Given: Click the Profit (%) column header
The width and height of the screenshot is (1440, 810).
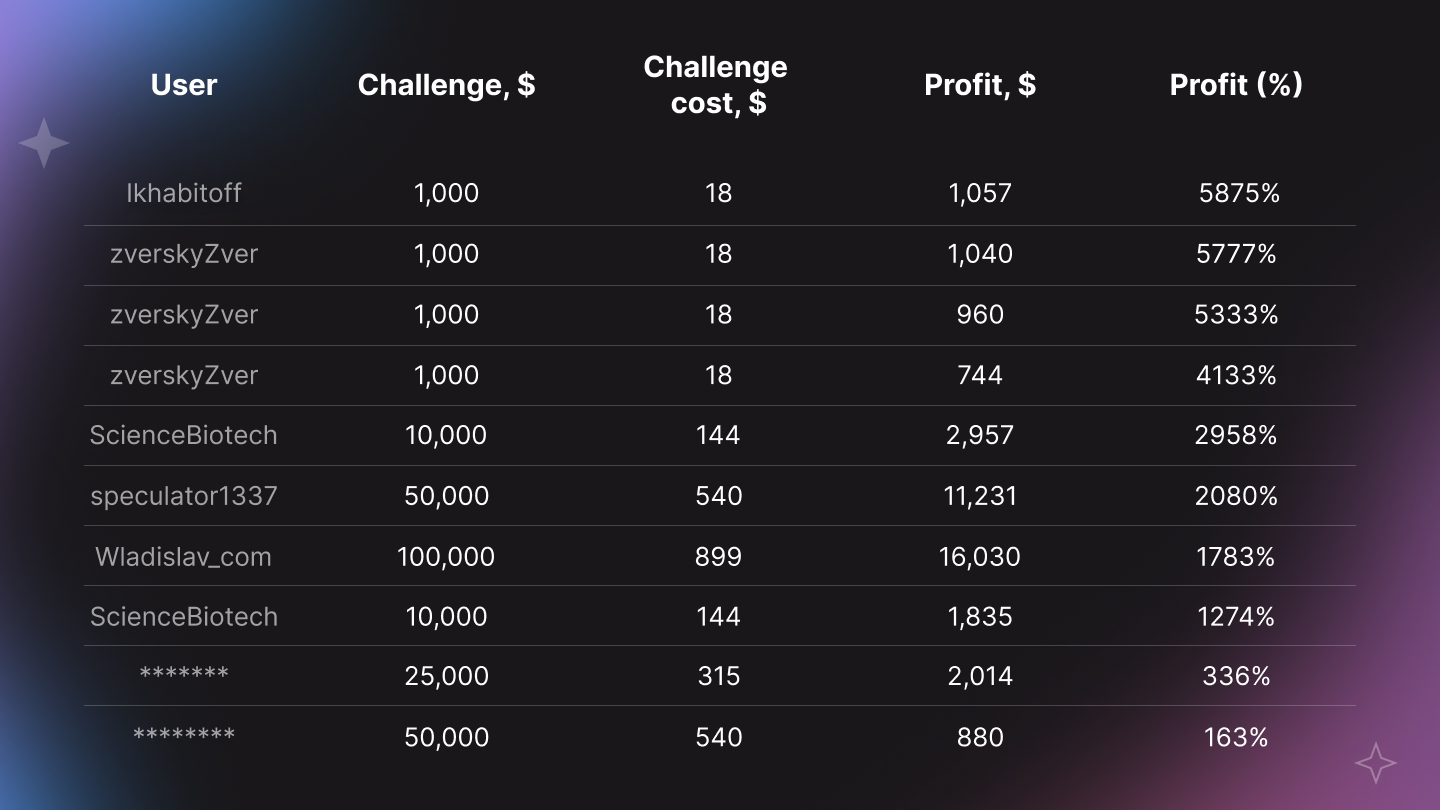Looking at the screenshot, I should click(x=1236, y=85).
